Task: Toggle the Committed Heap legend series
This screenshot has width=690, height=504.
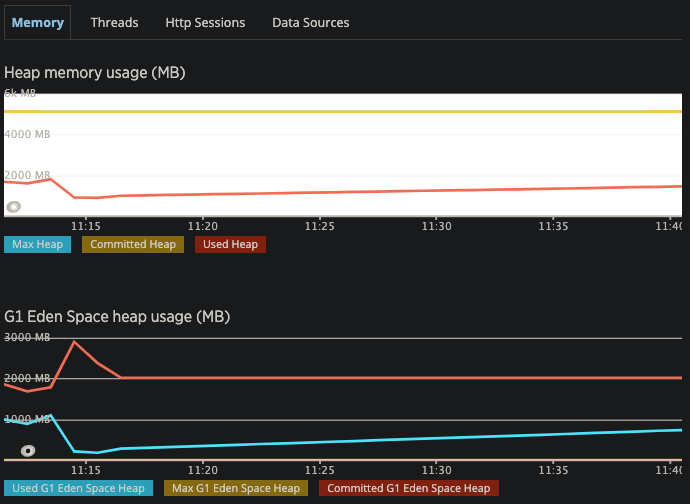Action: point(133,244)
